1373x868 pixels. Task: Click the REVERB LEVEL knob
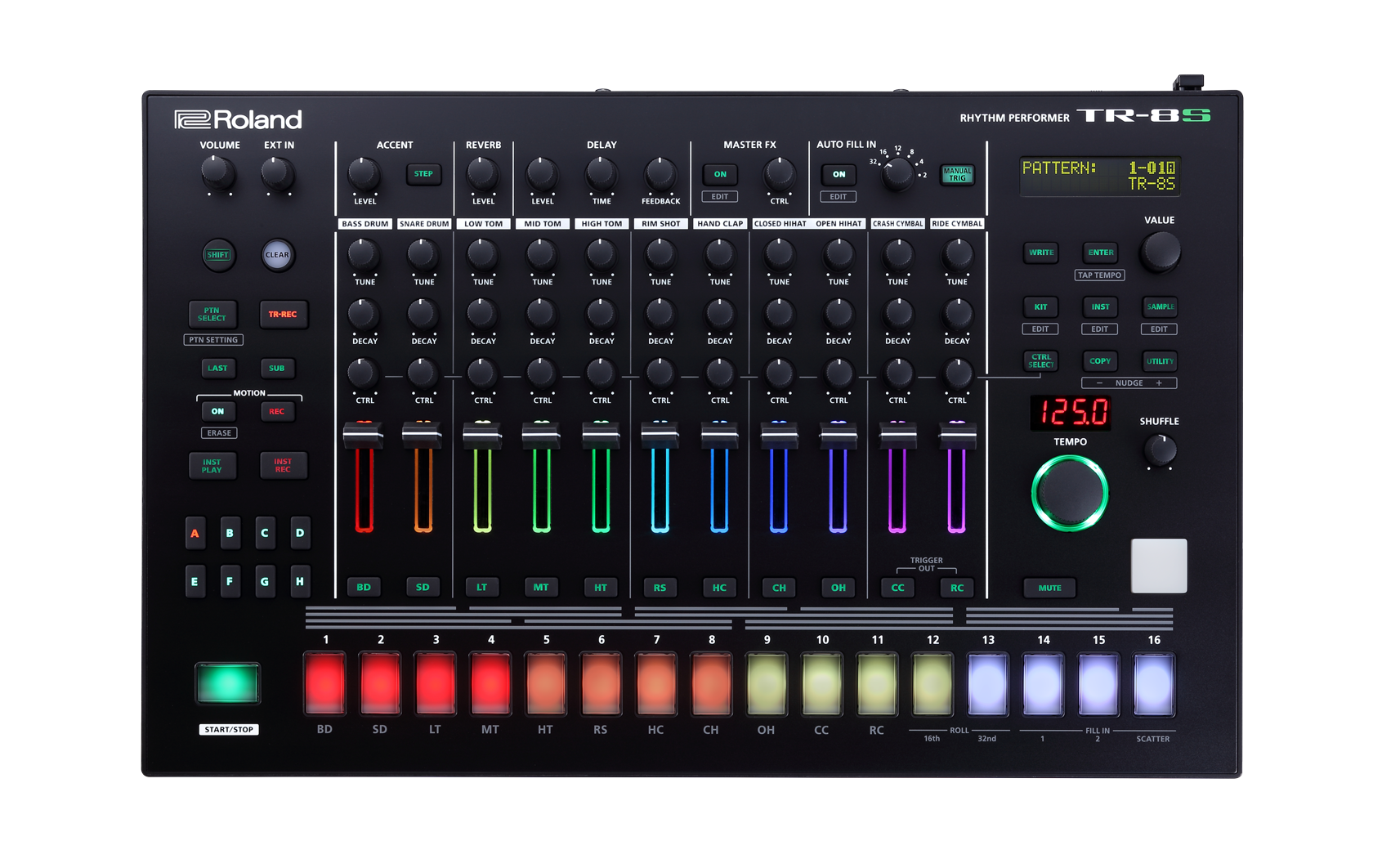482,174
